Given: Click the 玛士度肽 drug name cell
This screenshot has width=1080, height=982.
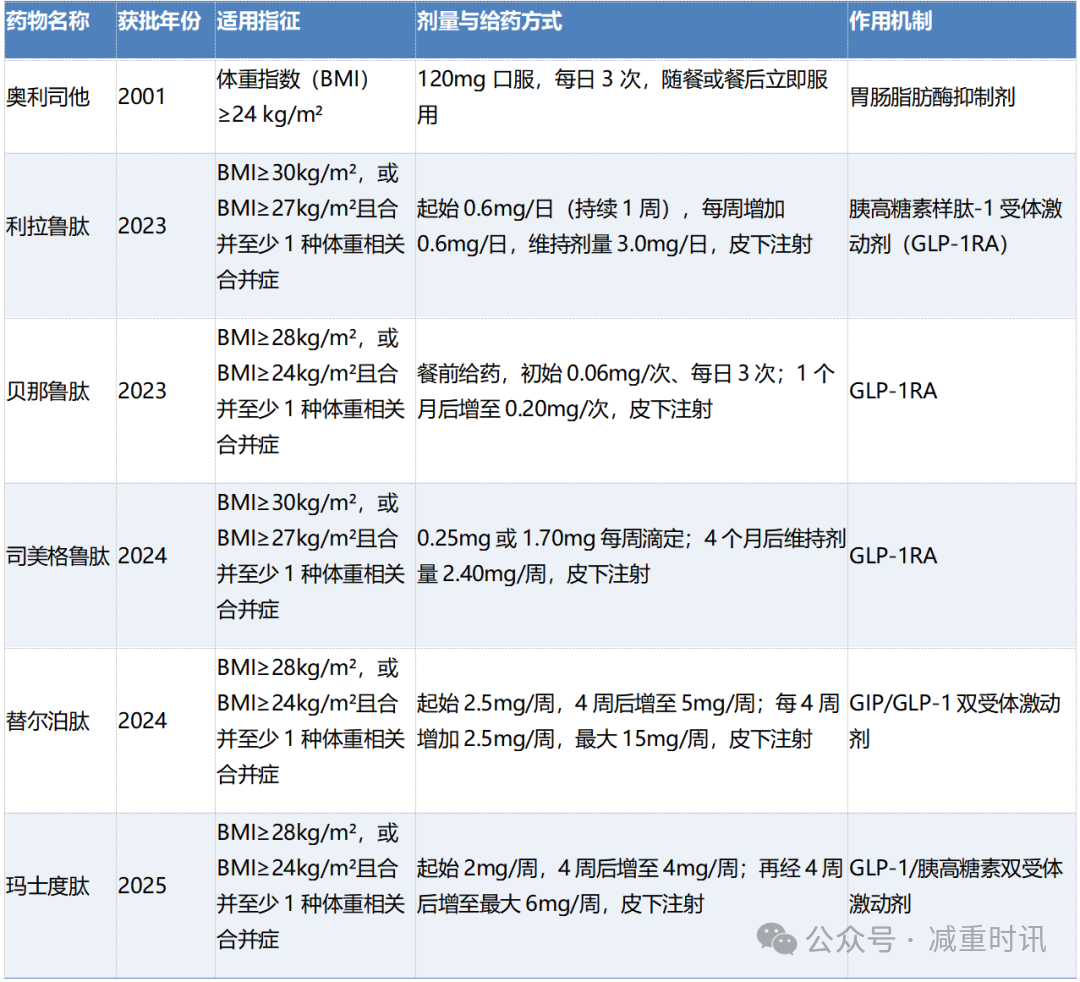Looking at the screenshot, I should tap(48, 886).
